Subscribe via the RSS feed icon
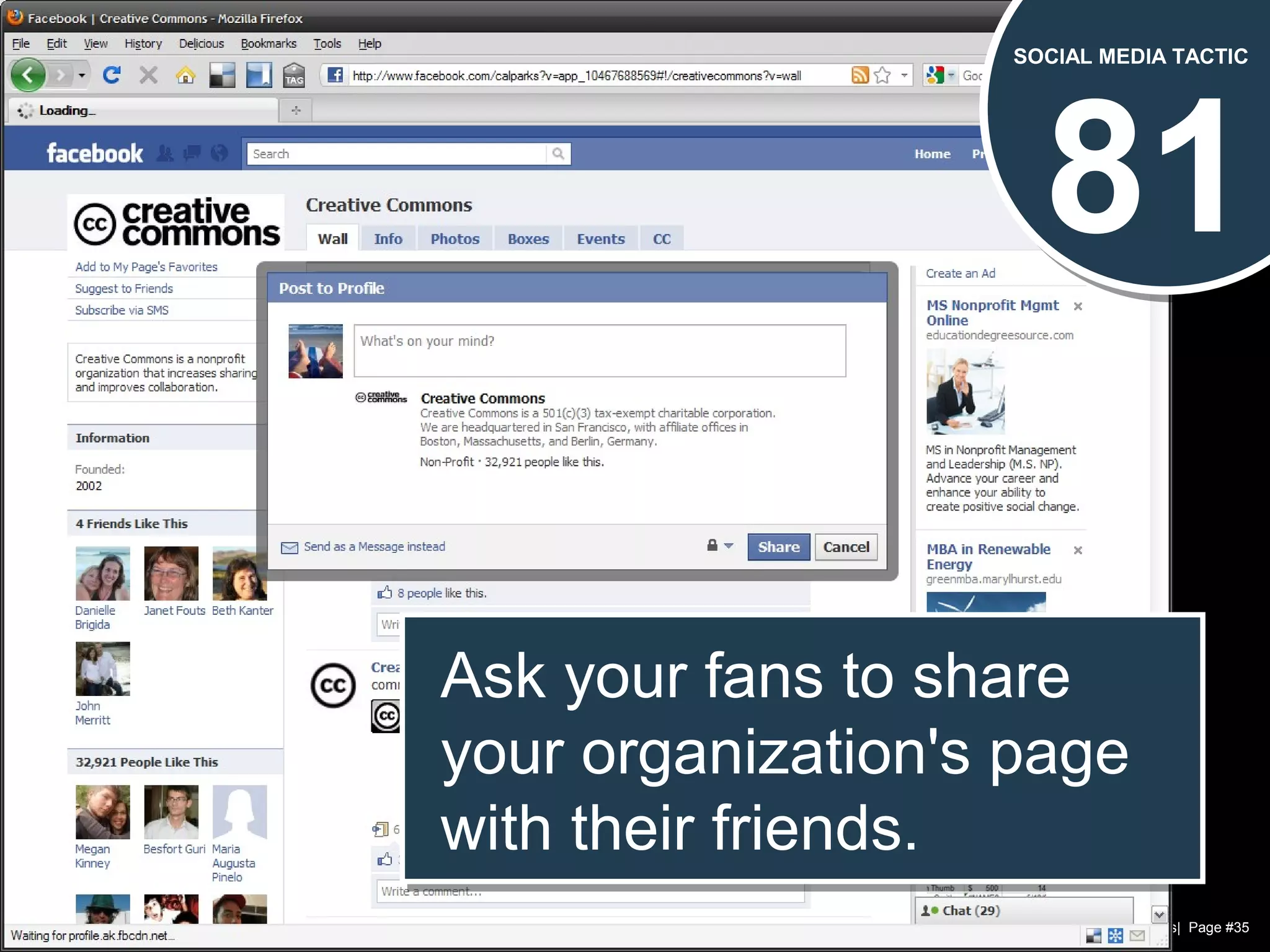The width and height of the screenshot is (1270, 952). pyautogui.click(x=860, y=75)
